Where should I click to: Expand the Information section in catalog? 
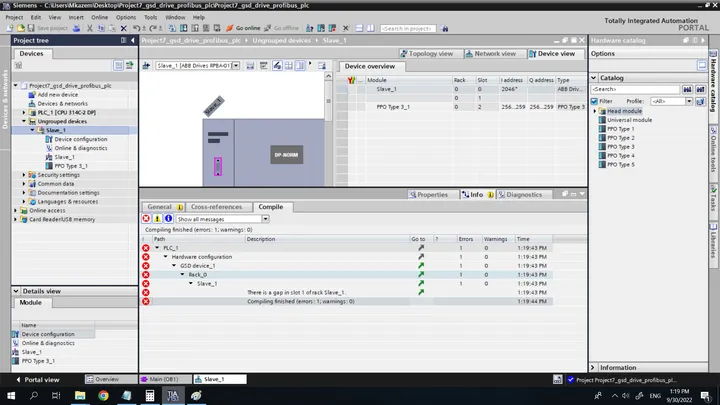[x=593, y=368]
